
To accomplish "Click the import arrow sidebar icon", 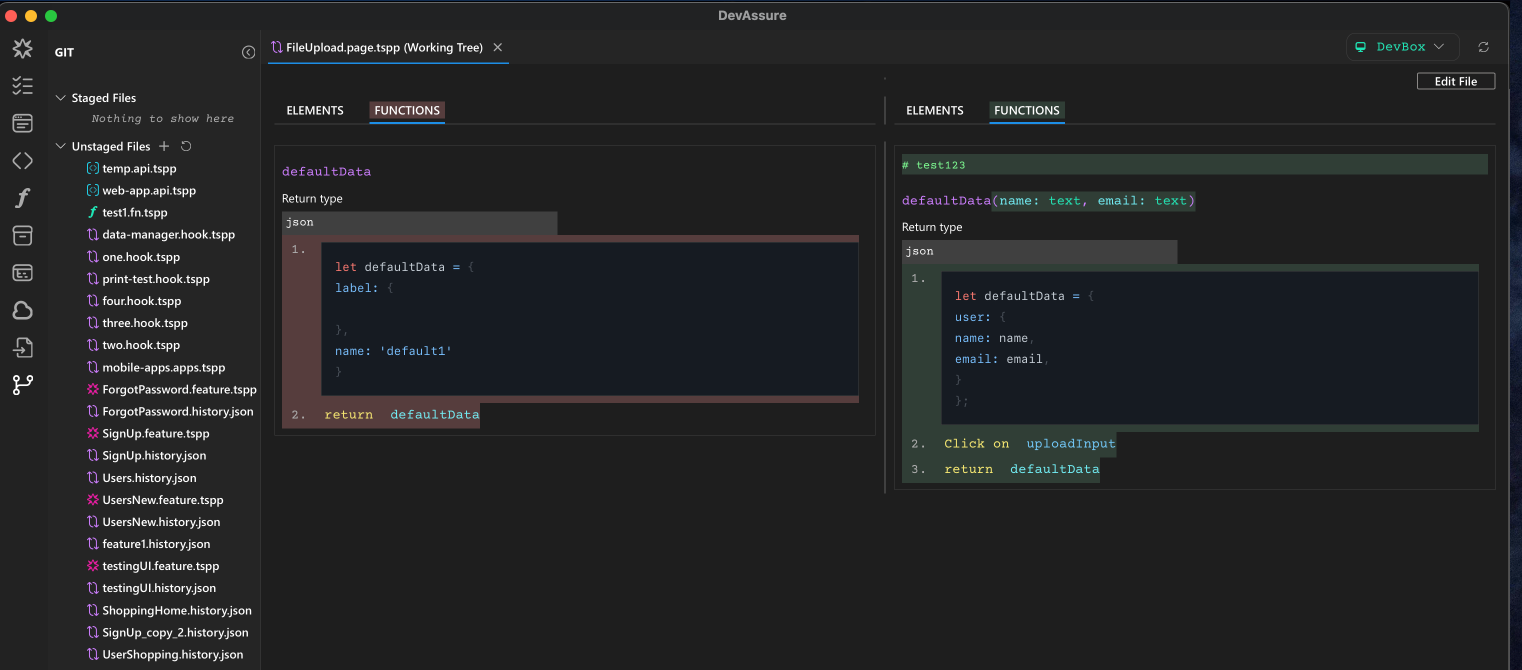I will [x=22, y=347].
